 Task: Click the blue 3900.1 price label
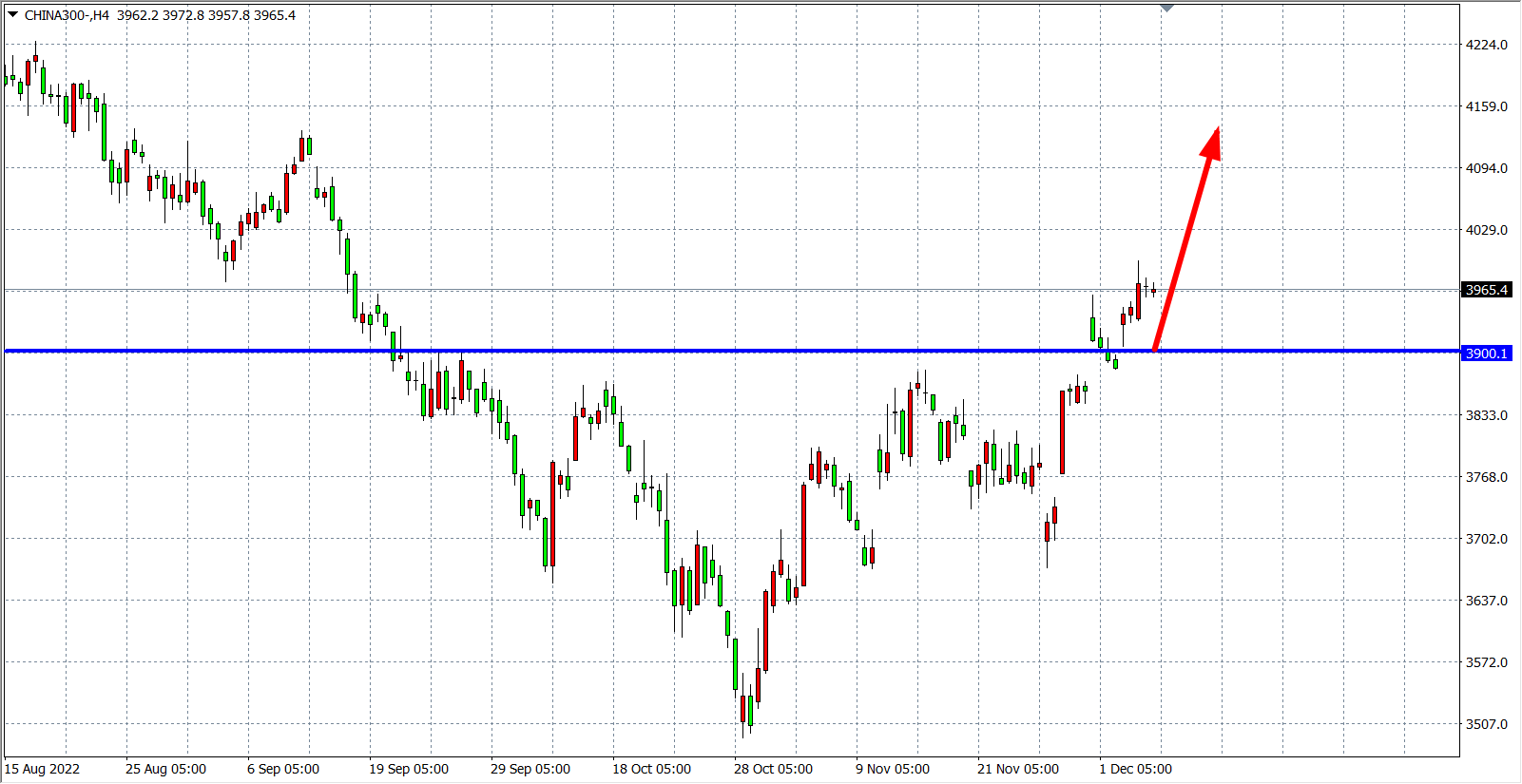click(x=1486, y=354)
